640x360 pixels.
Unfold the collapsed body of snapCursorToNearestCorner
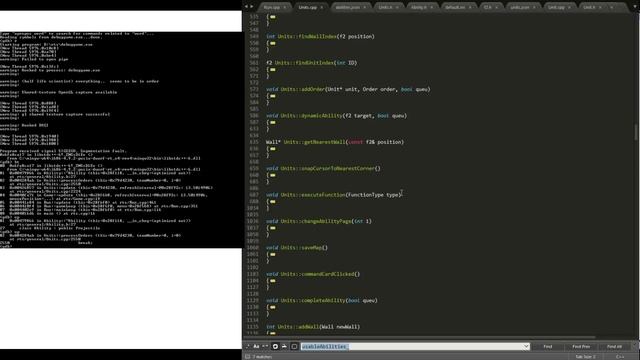pos(273,176)
